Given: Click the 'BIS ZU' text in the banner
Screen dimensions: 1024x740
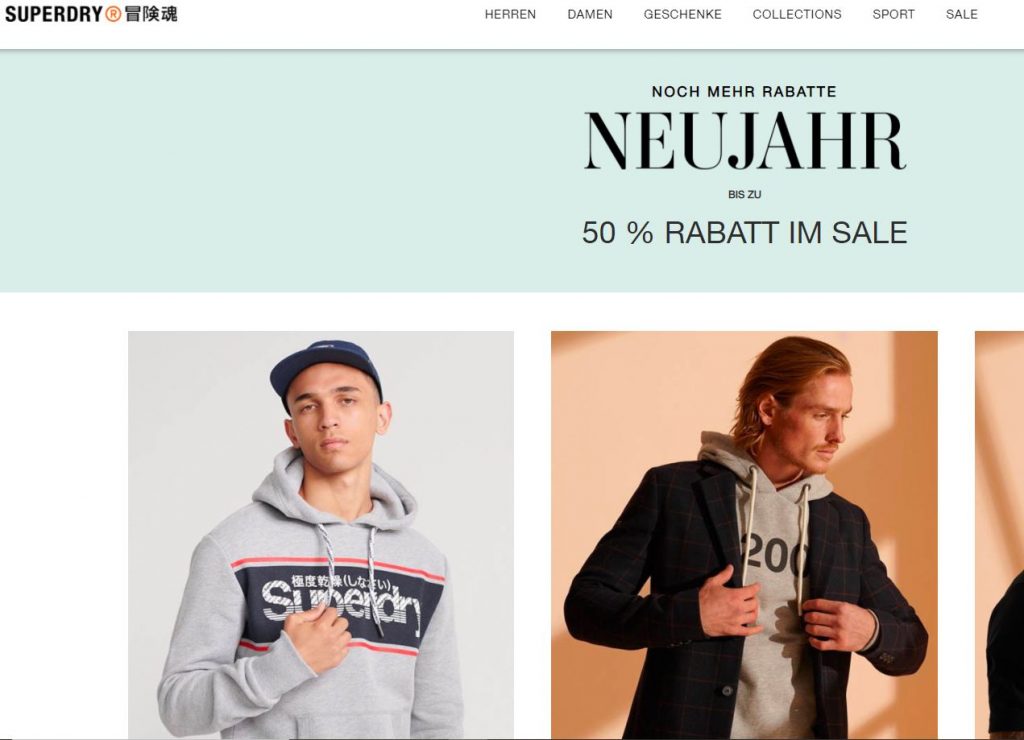Looking at the screenshot, I should click(744, 195).
